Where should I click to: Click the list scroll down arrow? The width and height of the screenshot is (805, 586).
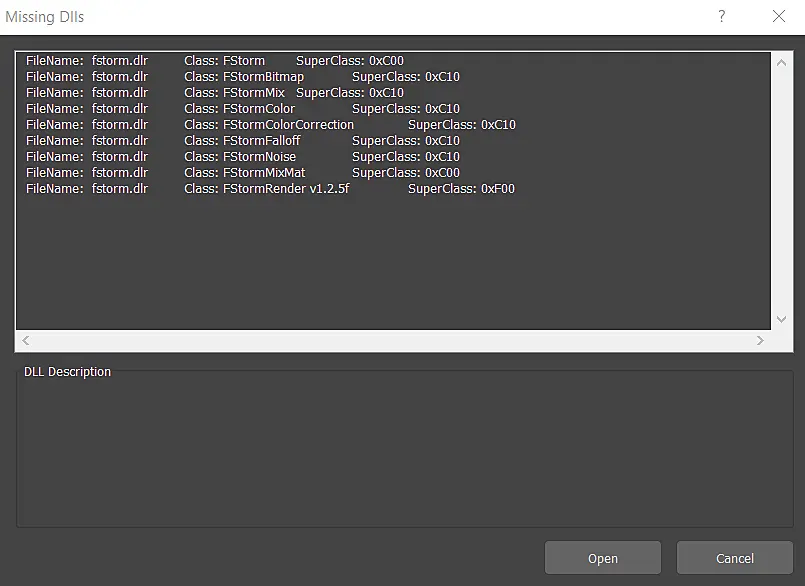pos(781,319)
